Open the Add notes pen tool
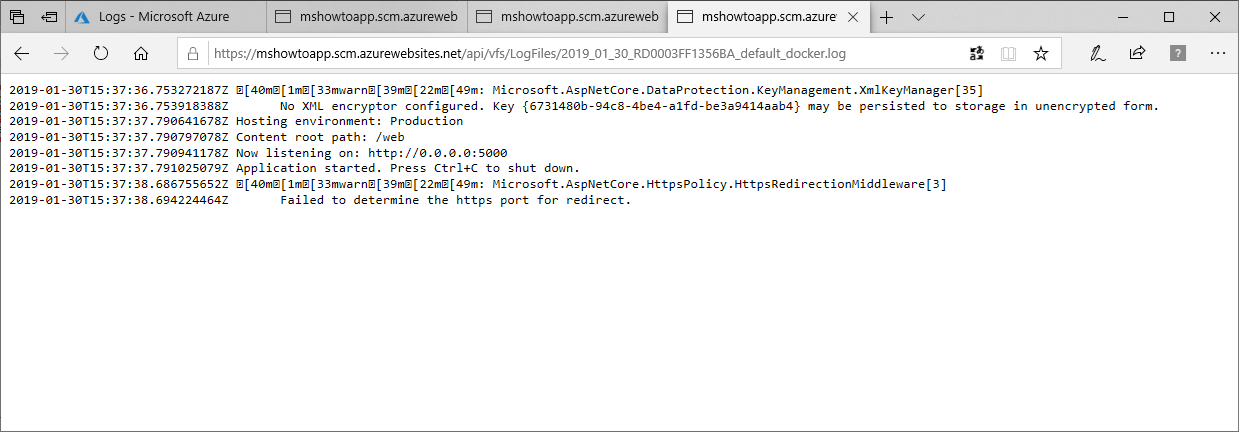This screenshot has width=1239, height=432. click(1098, 54)
